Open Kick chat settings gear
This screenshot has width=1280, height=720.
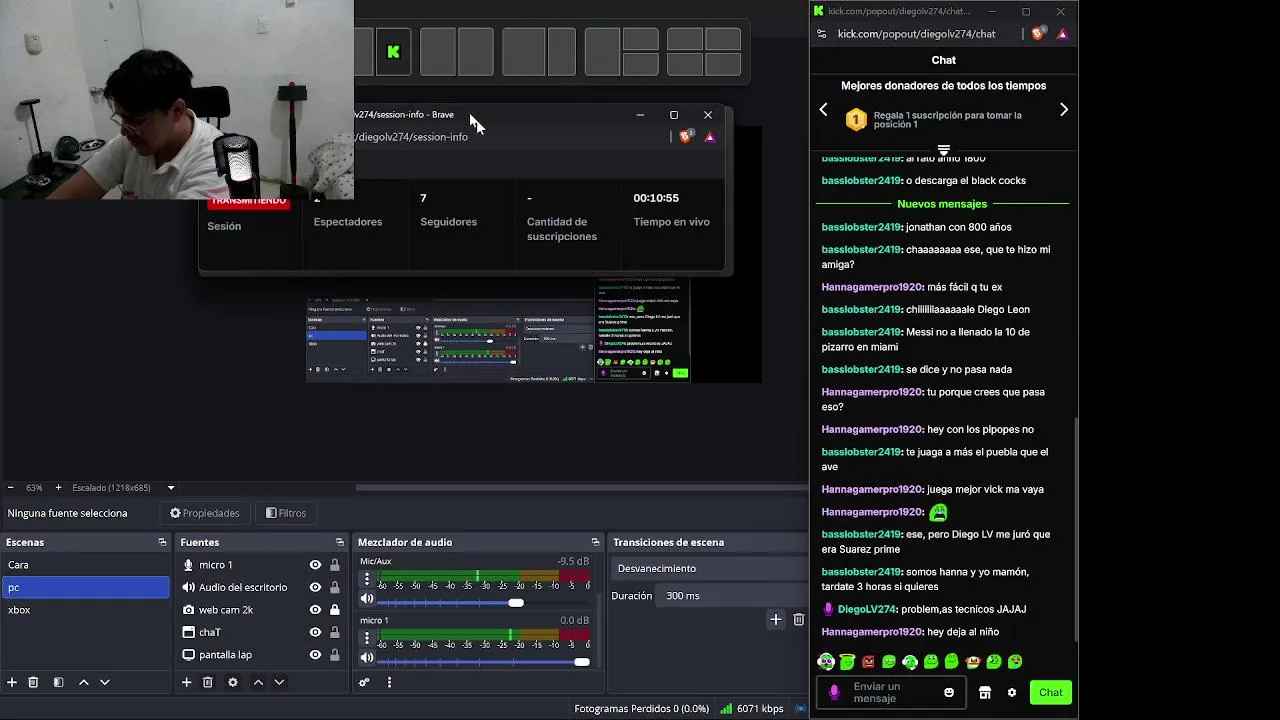pos(1012,692)
